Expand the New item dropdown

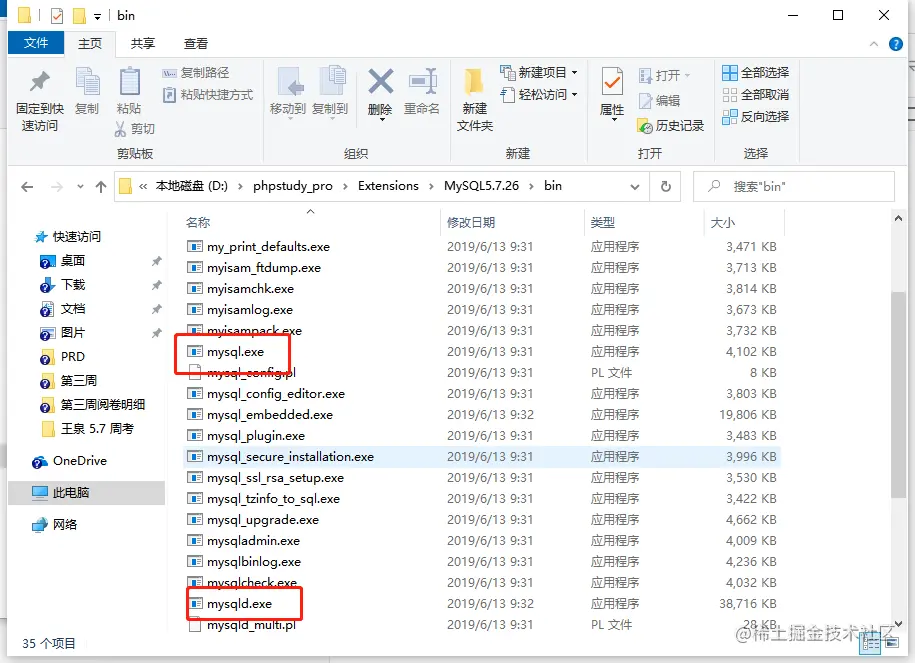(x=575, y=73)
